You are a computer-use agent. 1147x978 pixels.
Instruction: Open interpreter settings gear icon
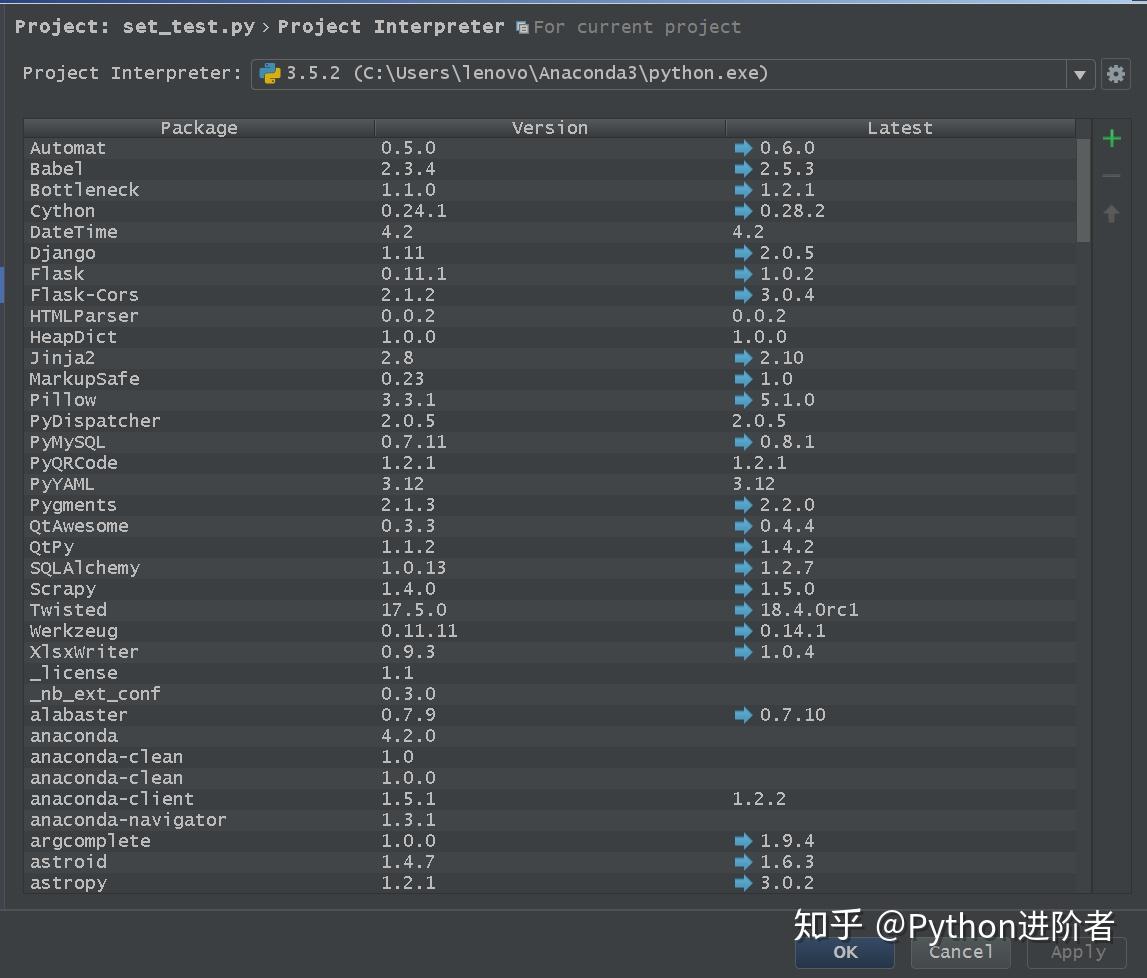(1115, 74)
